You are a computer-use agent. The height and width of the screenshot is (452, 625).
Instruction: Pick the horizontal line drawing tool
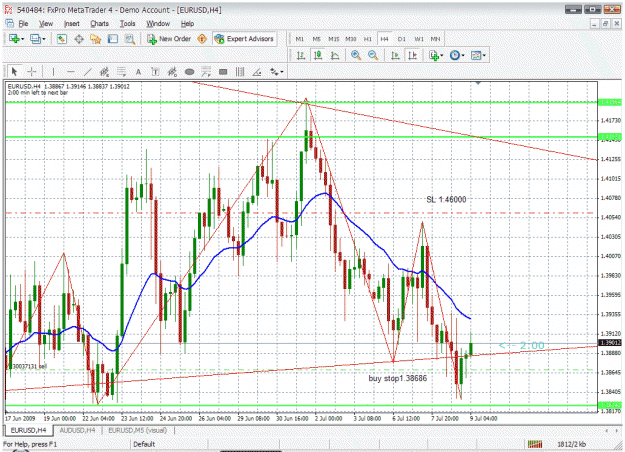(x=71, y=72)
